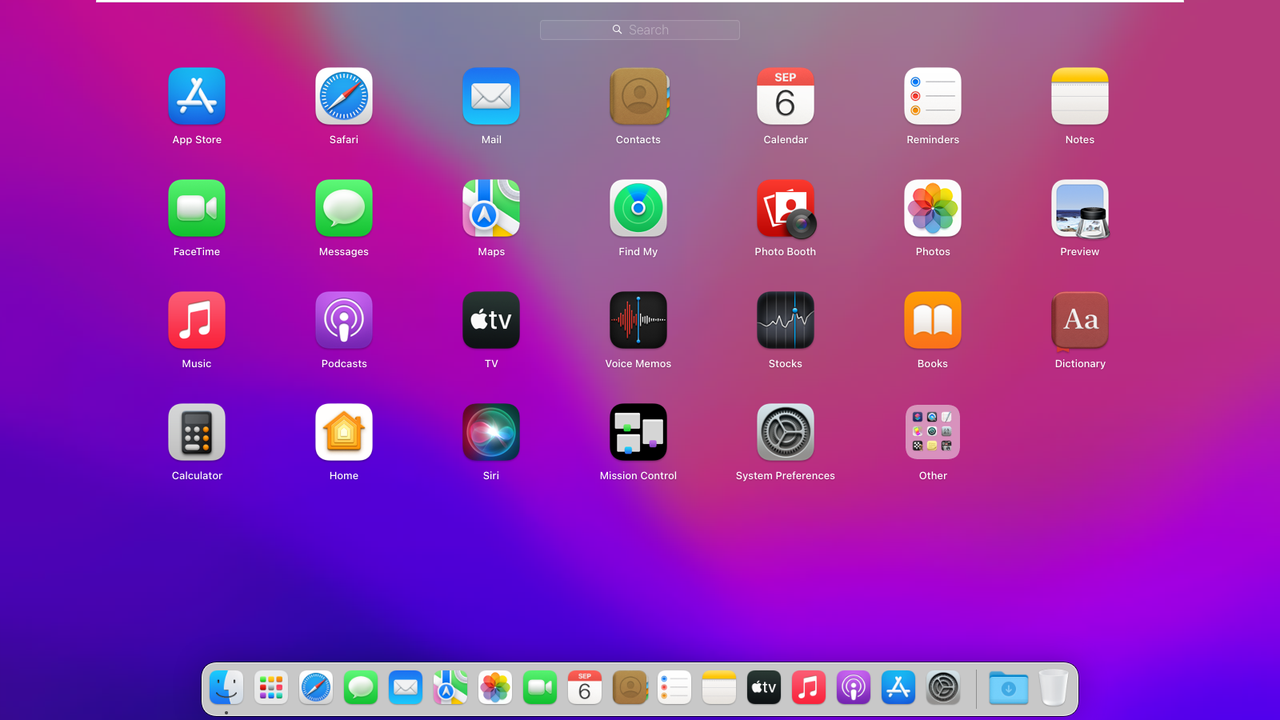Expand the Other folder
The width and height of the screenshot is (1280, 720).
[932, 433]
